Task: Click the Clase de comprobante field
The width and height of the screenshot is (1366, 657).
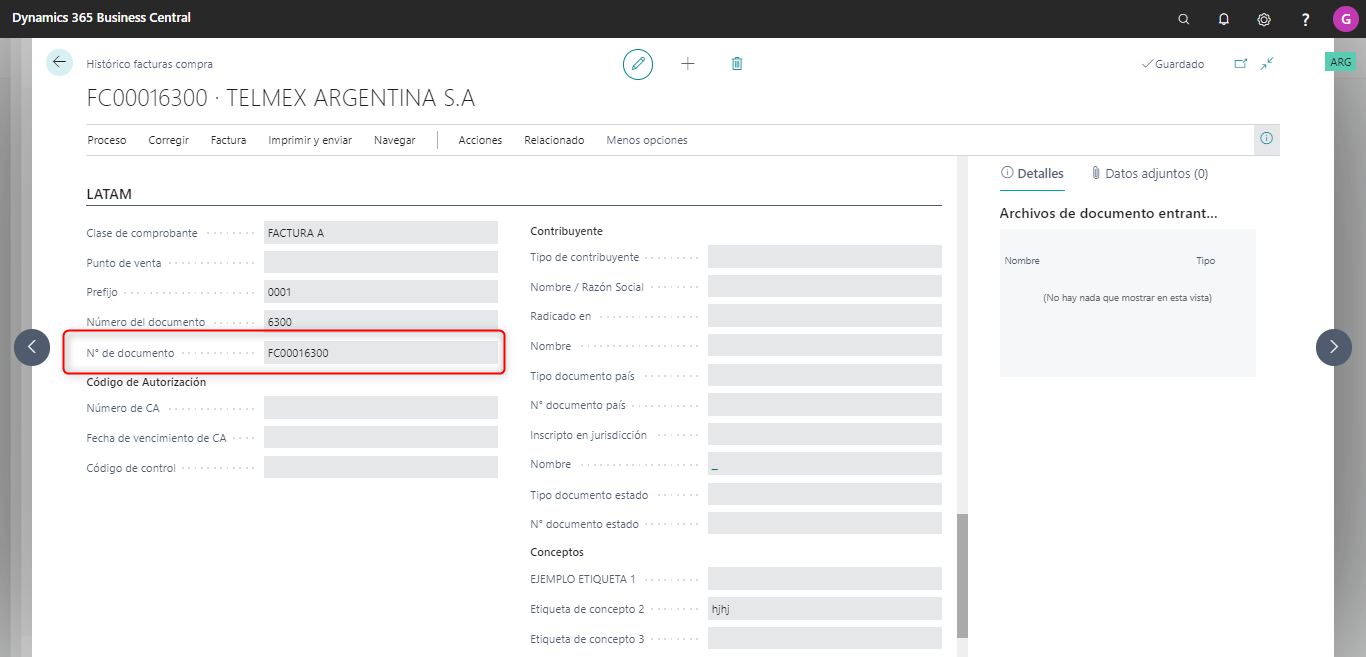Action: click(x=381, y=233)
